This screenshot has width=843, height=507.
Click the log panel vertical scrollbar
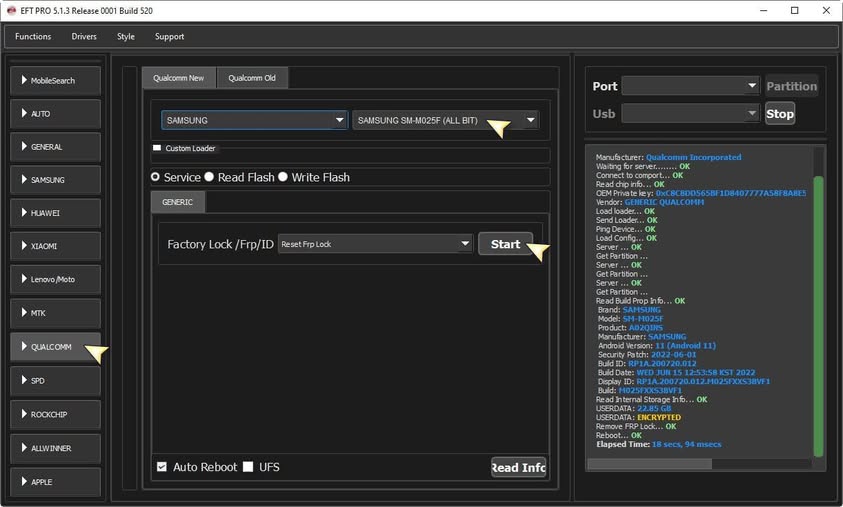tap(818, 316)
